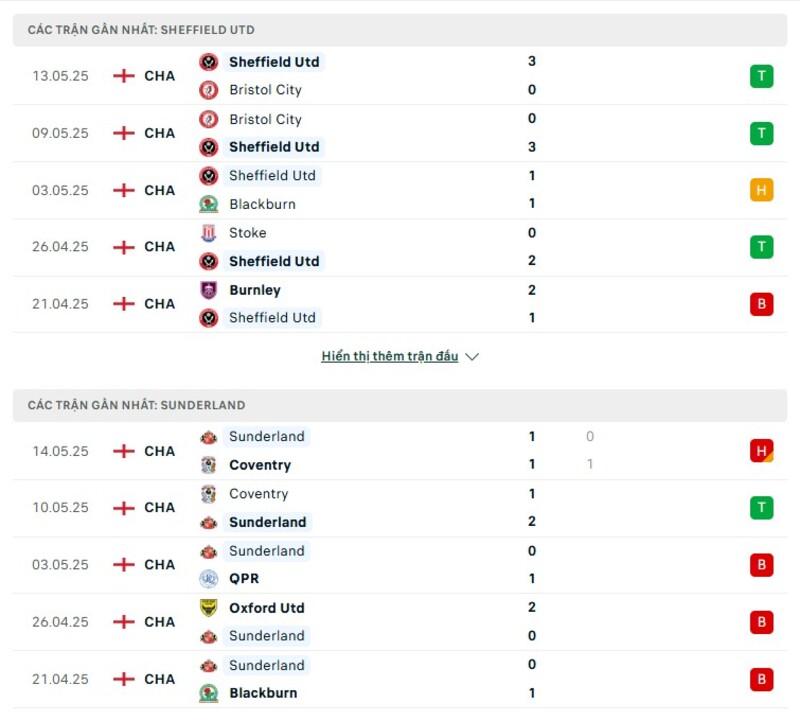Open the Sheffield Utd team name link
Viewport: 800px width, 721px height.
(275, 62)
